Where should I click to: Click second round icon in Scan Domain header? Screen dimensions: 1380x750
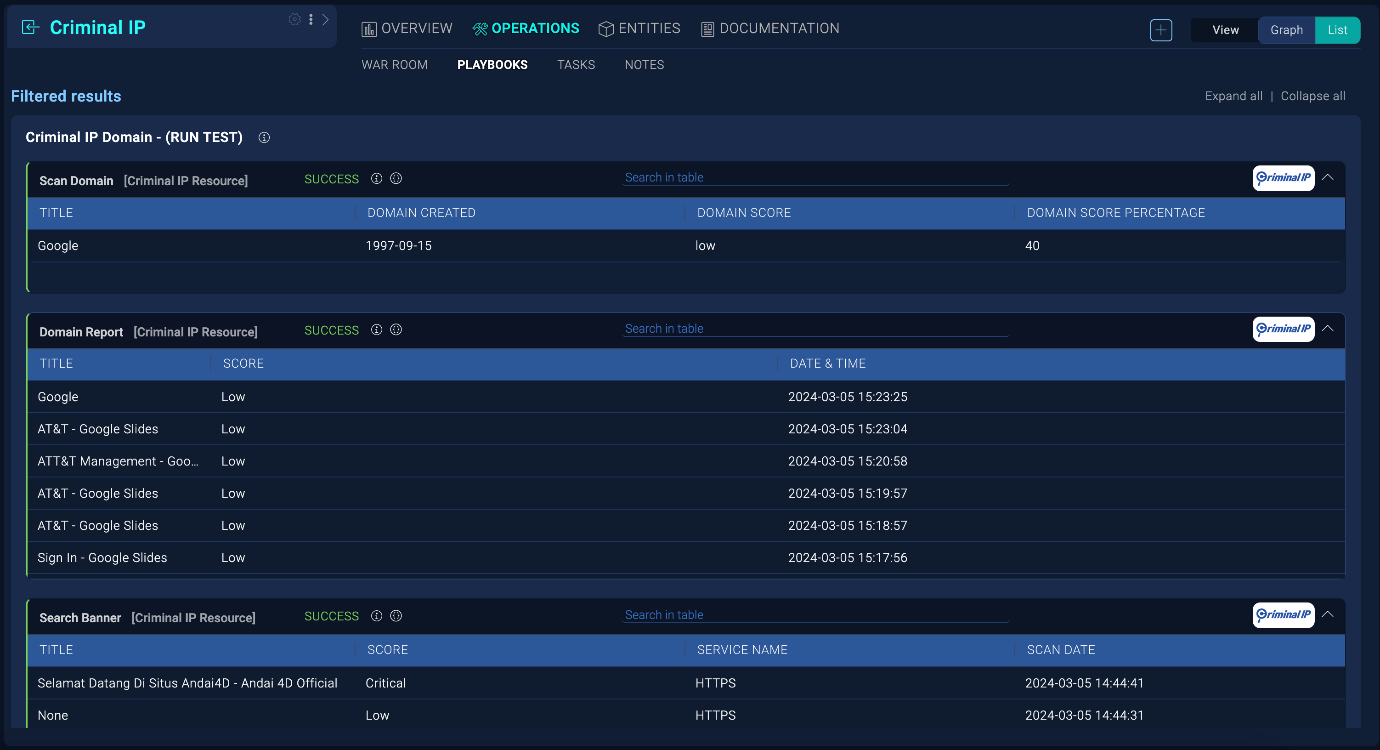tap(396, 179)
